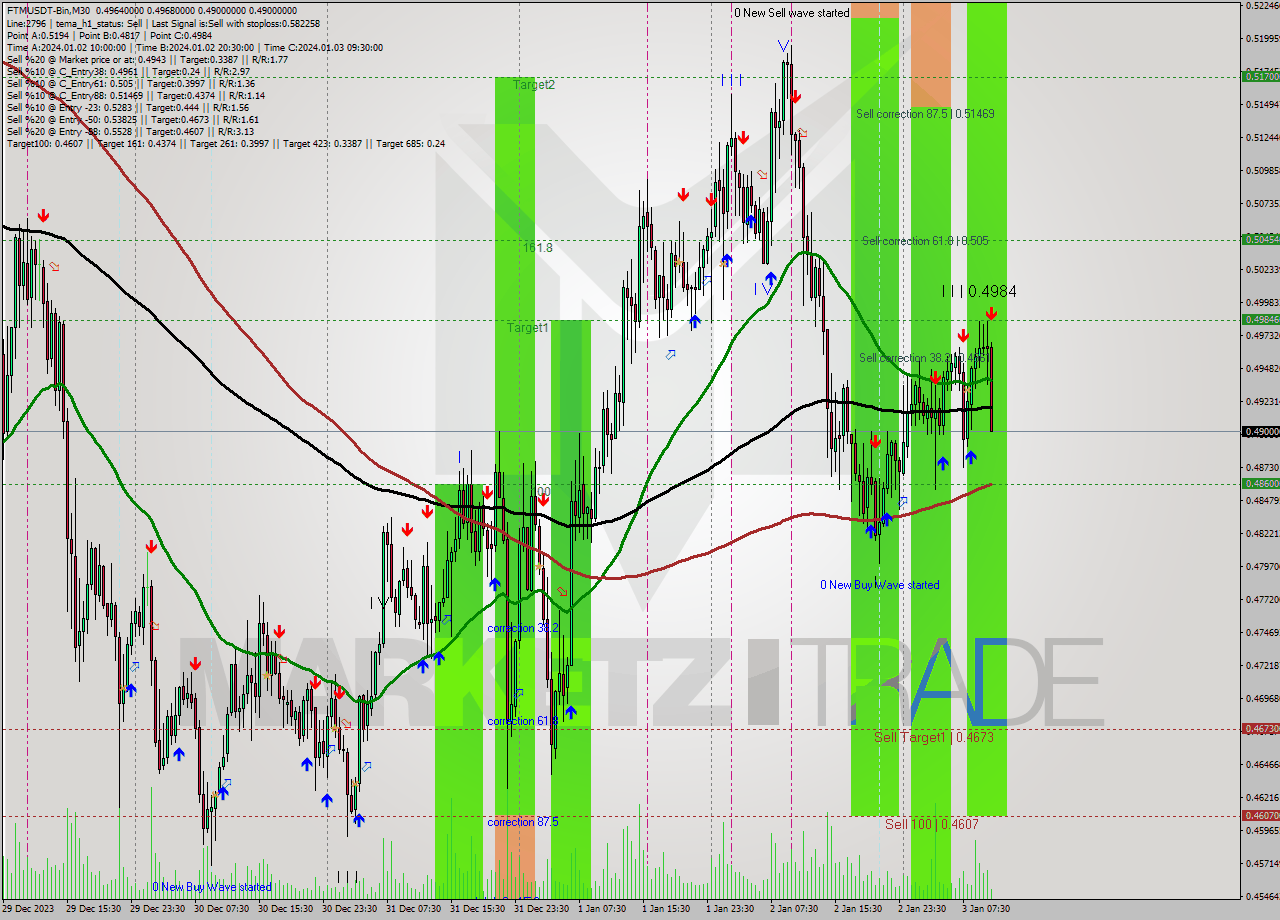This screenshot has height=920, width=1280.
Task: Select the 'Sell %20 @ Entry -88: 0.5528' line
Action: pyautogui.click(x=130, y=131)
